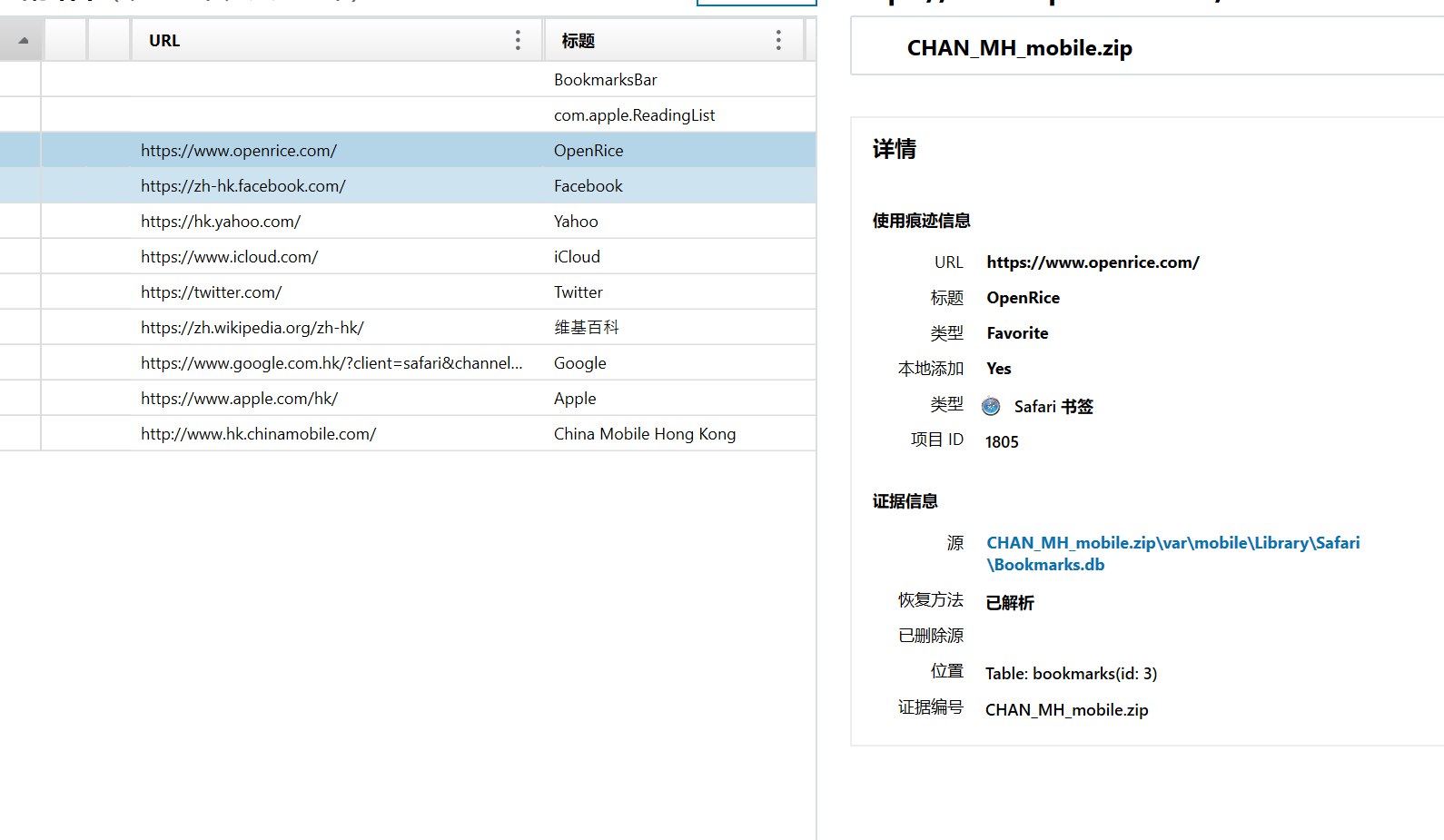Open the Bookmarks.db source file link
The width and height of the screenshot is (1444, 840).
pyautogui.click(x=1172, y=553)
